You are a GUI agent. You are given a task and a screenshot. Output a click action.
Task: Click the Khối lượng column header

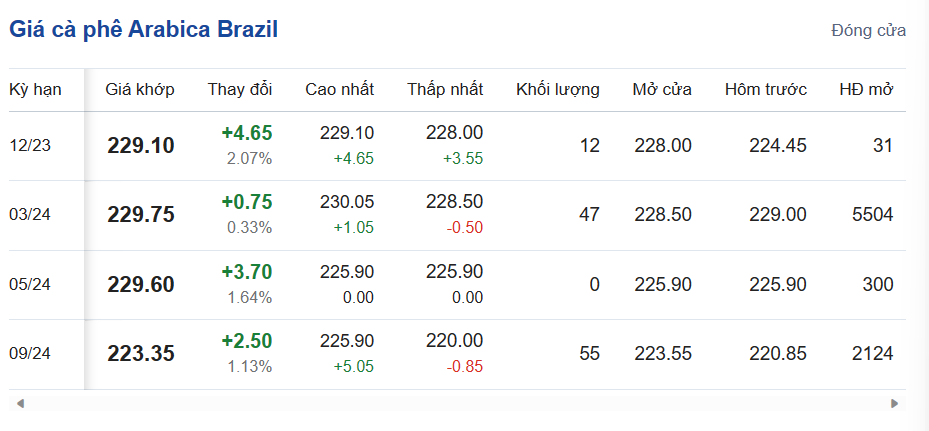click(x=558, y=89)
